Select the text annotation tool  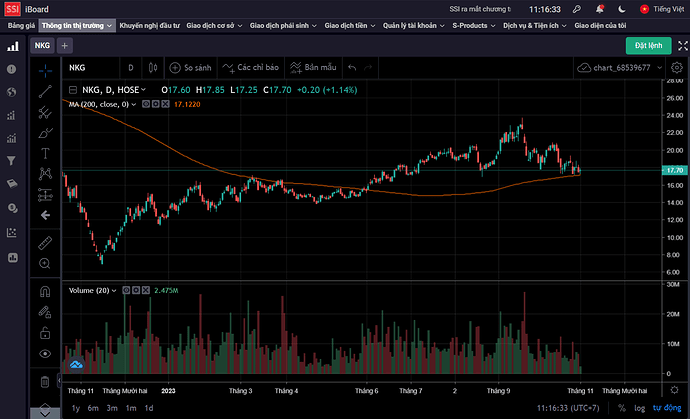tap(45, 153)
